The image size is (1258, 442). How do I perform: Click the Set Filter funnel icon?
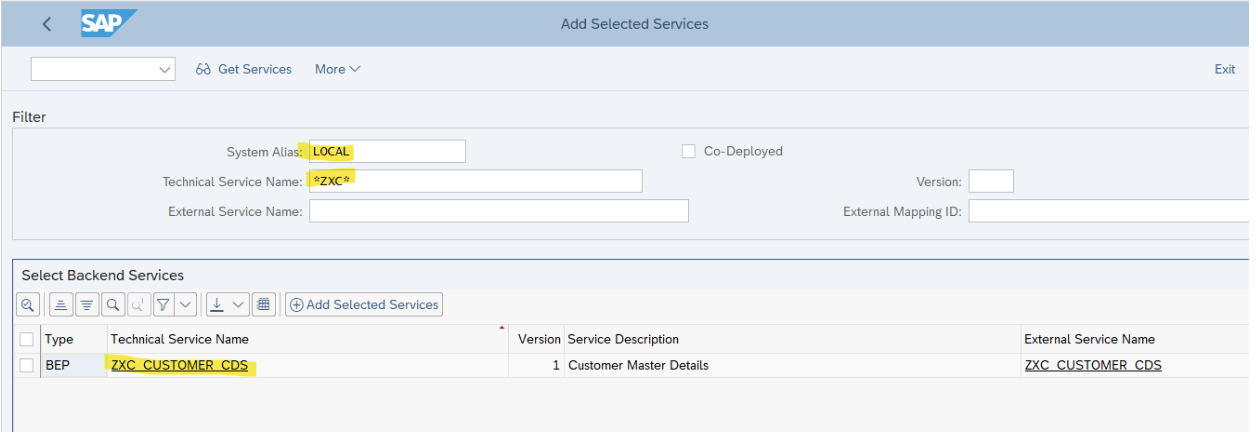click(162, 305)
